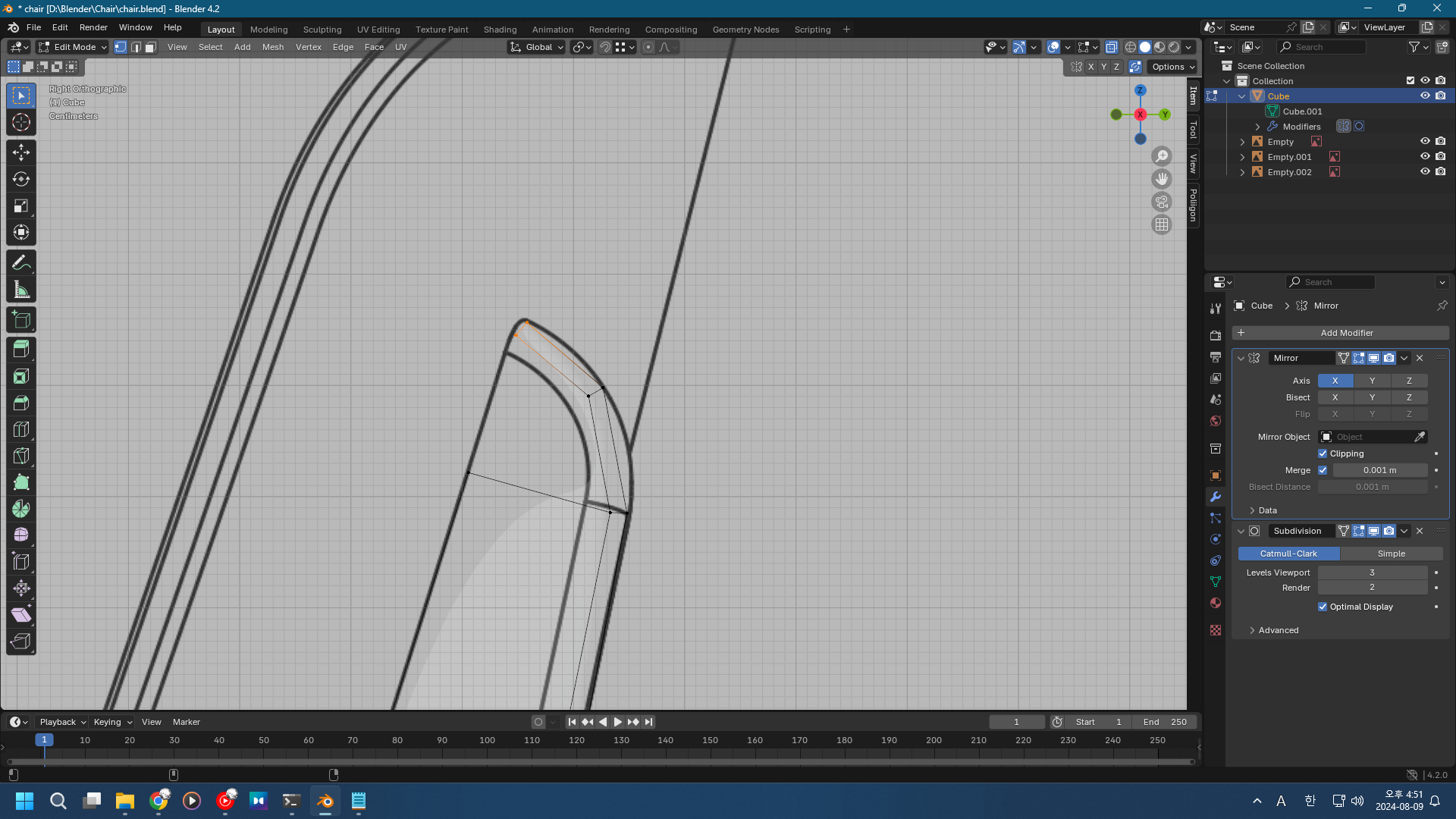Image resolution: width=1456 pixels, height=819 pixels.
Task: Toggle Mirror Axis Y button
Action: click(1372, 381)
